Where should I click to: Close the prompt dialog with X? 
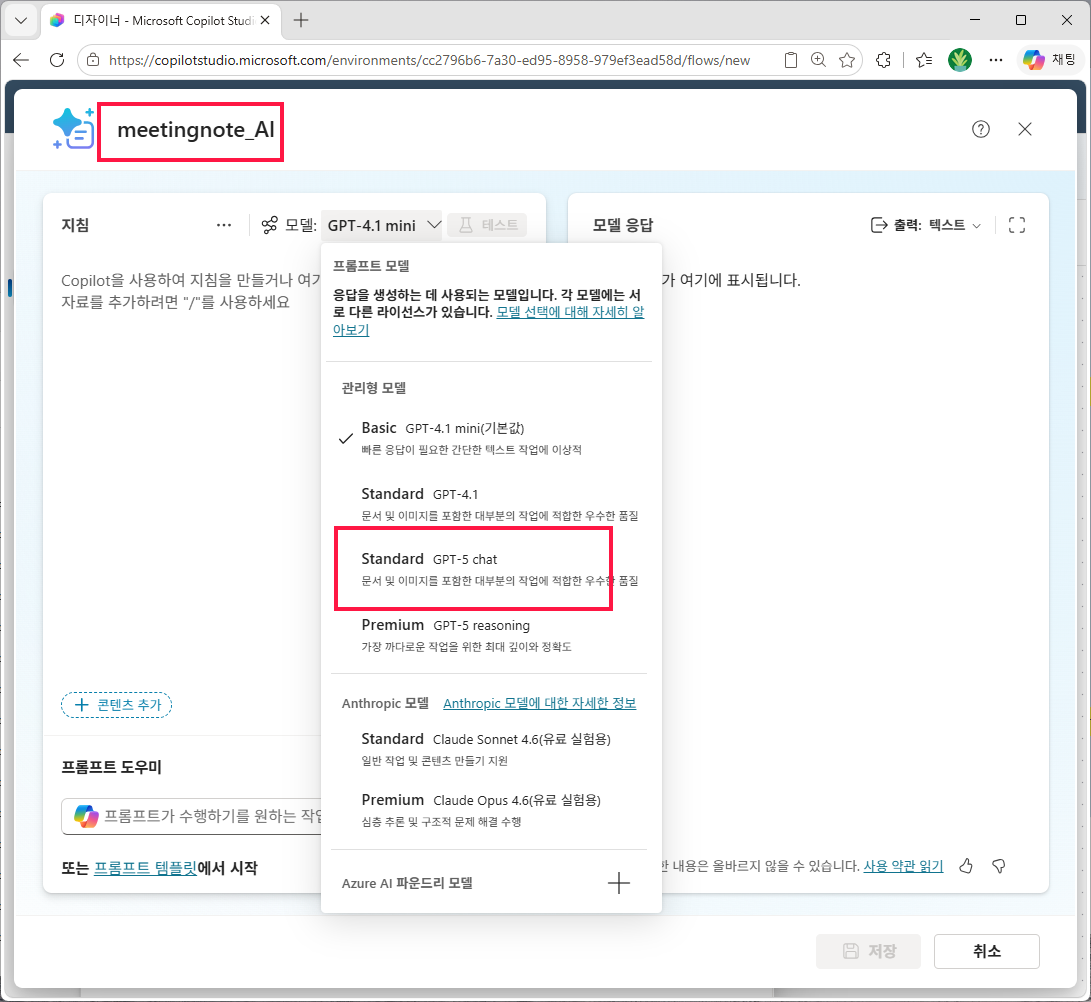(x=1024, y=129)
